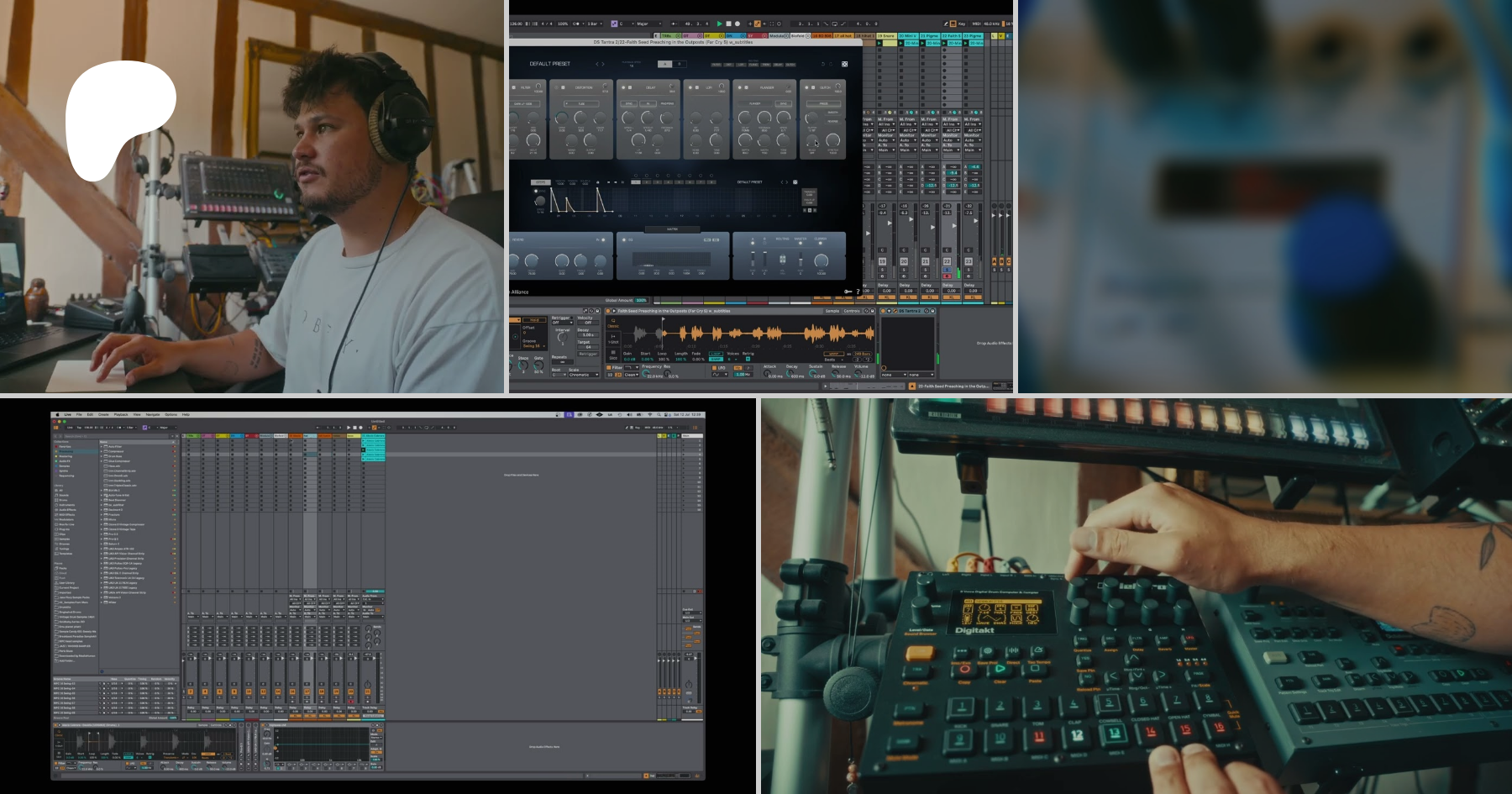Open the Clean filter circuit dropdown

631,375
